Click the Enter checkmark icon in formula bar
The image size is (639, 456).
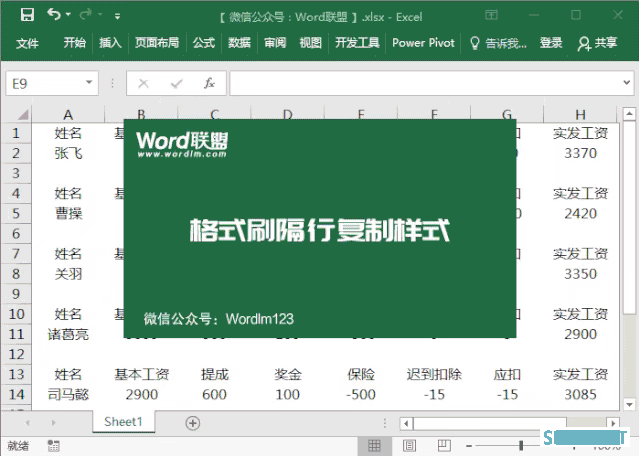point(176,84)
